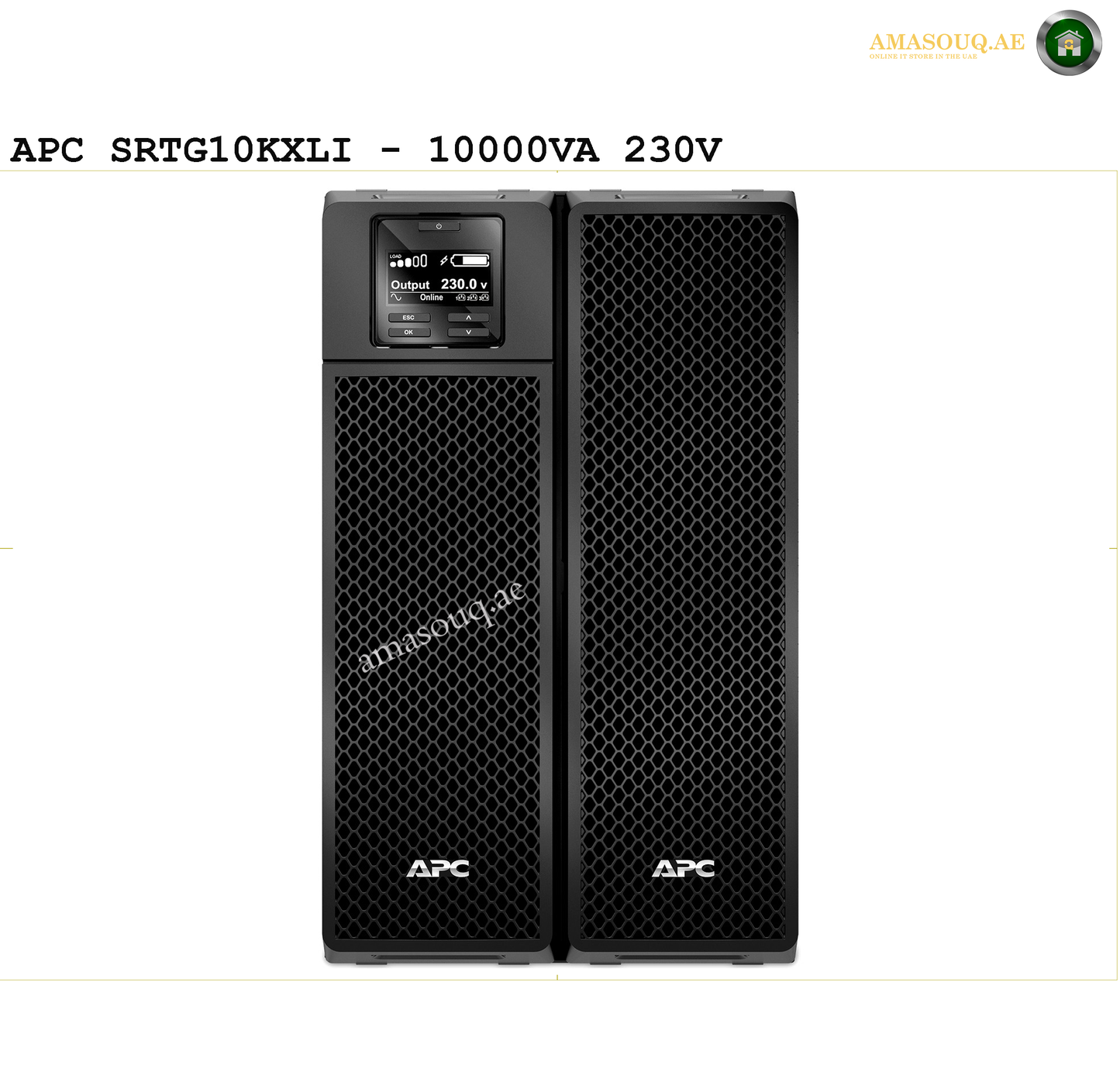Screen dimensions: 1120x1079
Task: Click the green home icon badge
Action: point(1069,43)
